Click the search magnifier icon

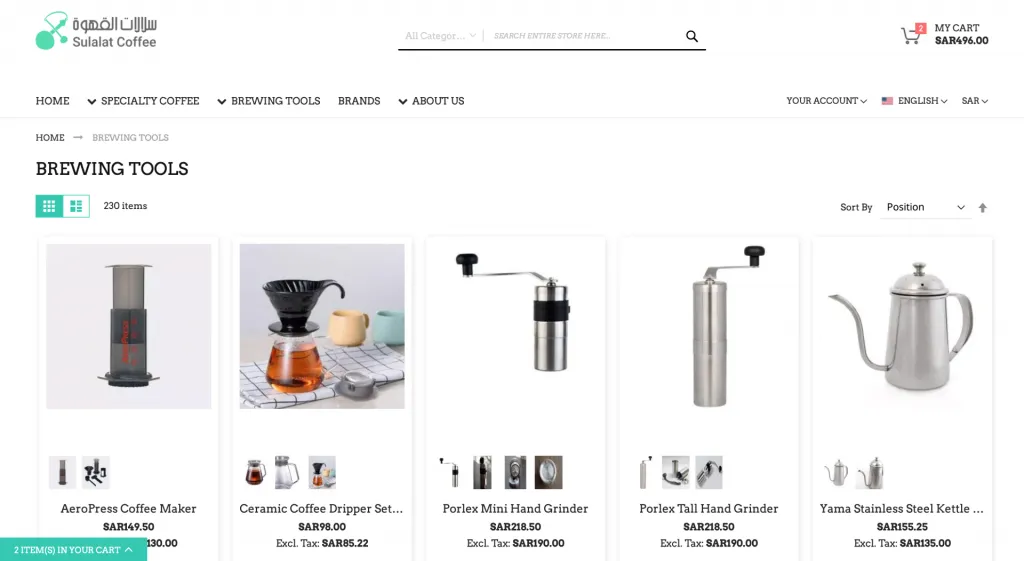(692, 36)
